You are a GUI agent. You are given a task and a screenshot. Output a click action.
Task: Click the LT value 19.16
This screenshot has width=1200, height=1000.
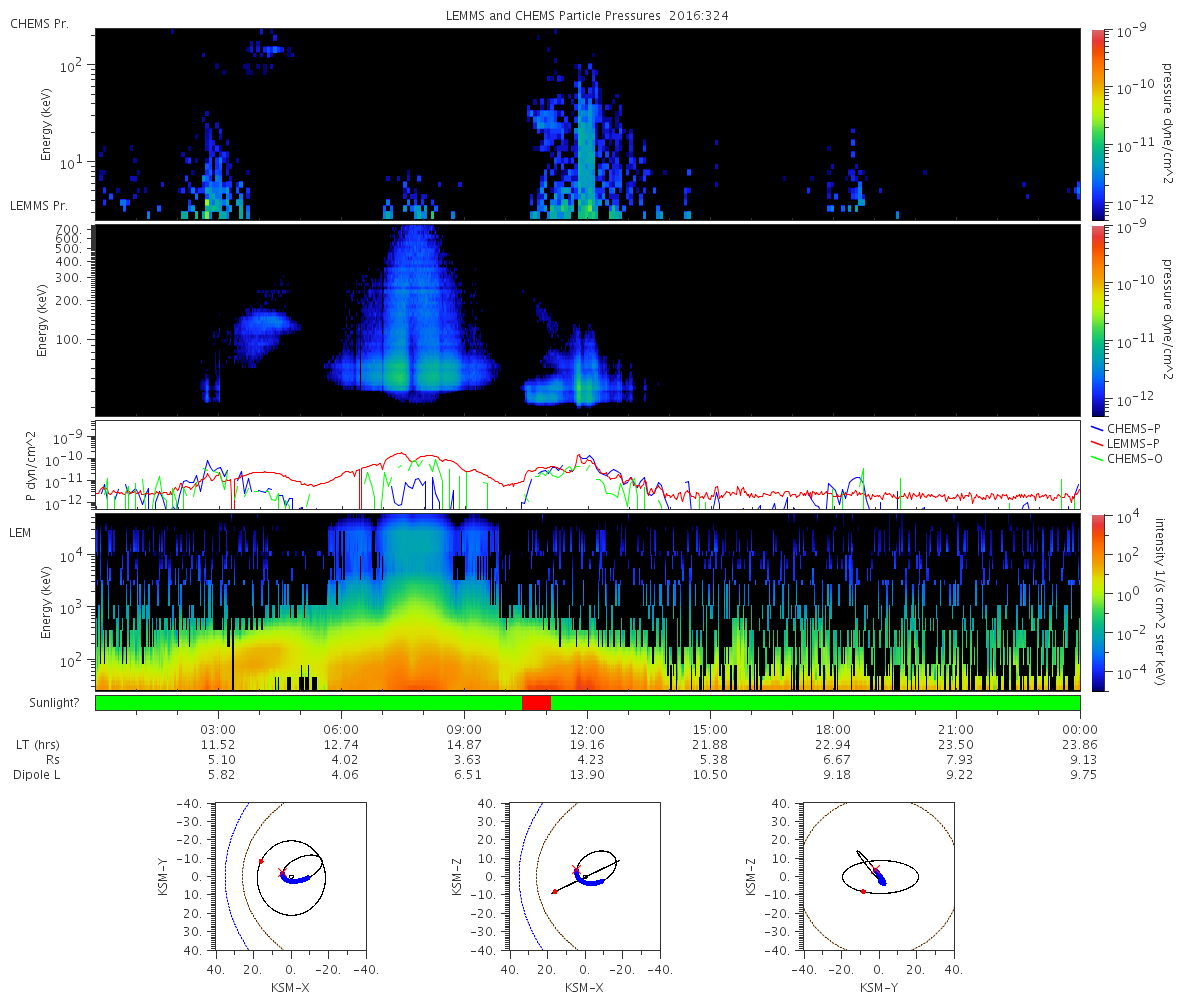(587, 745)
